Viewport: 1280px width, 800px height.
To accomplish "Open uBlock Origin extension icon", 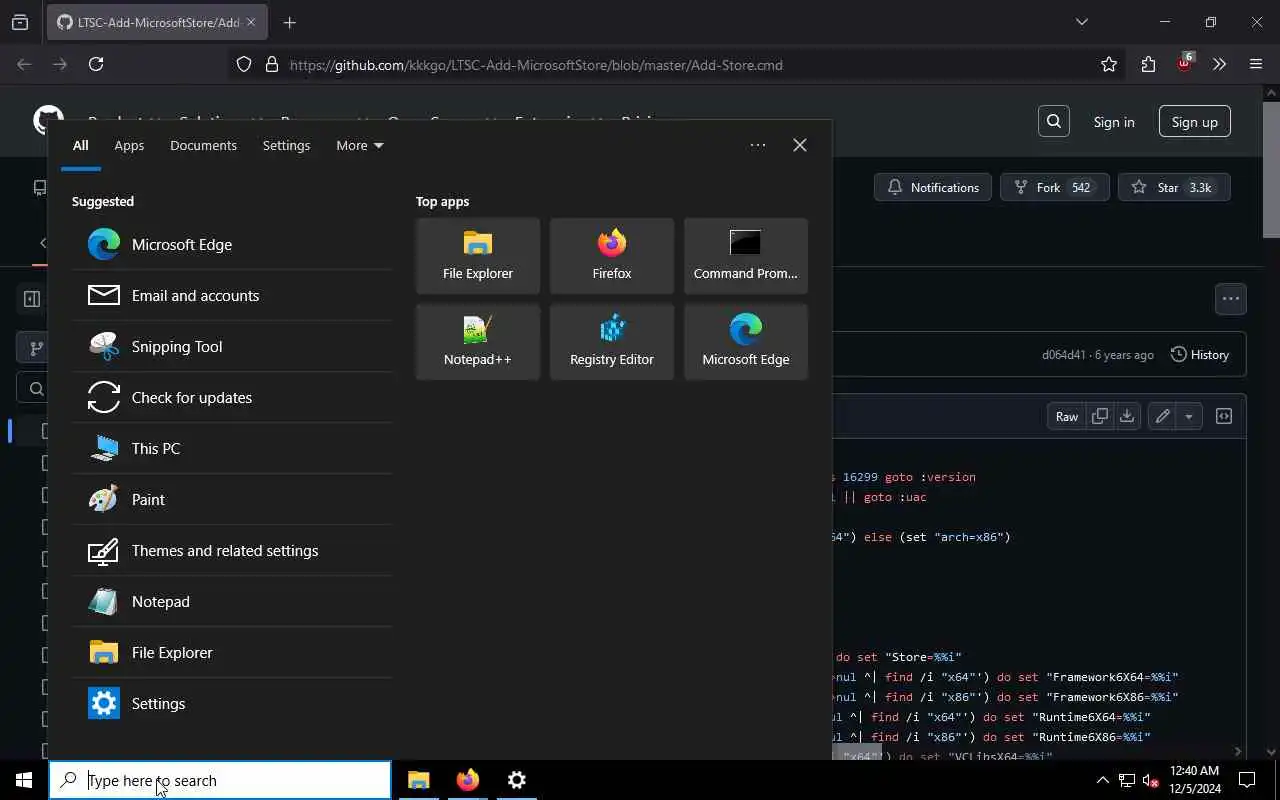I will tap(1184, 63).
